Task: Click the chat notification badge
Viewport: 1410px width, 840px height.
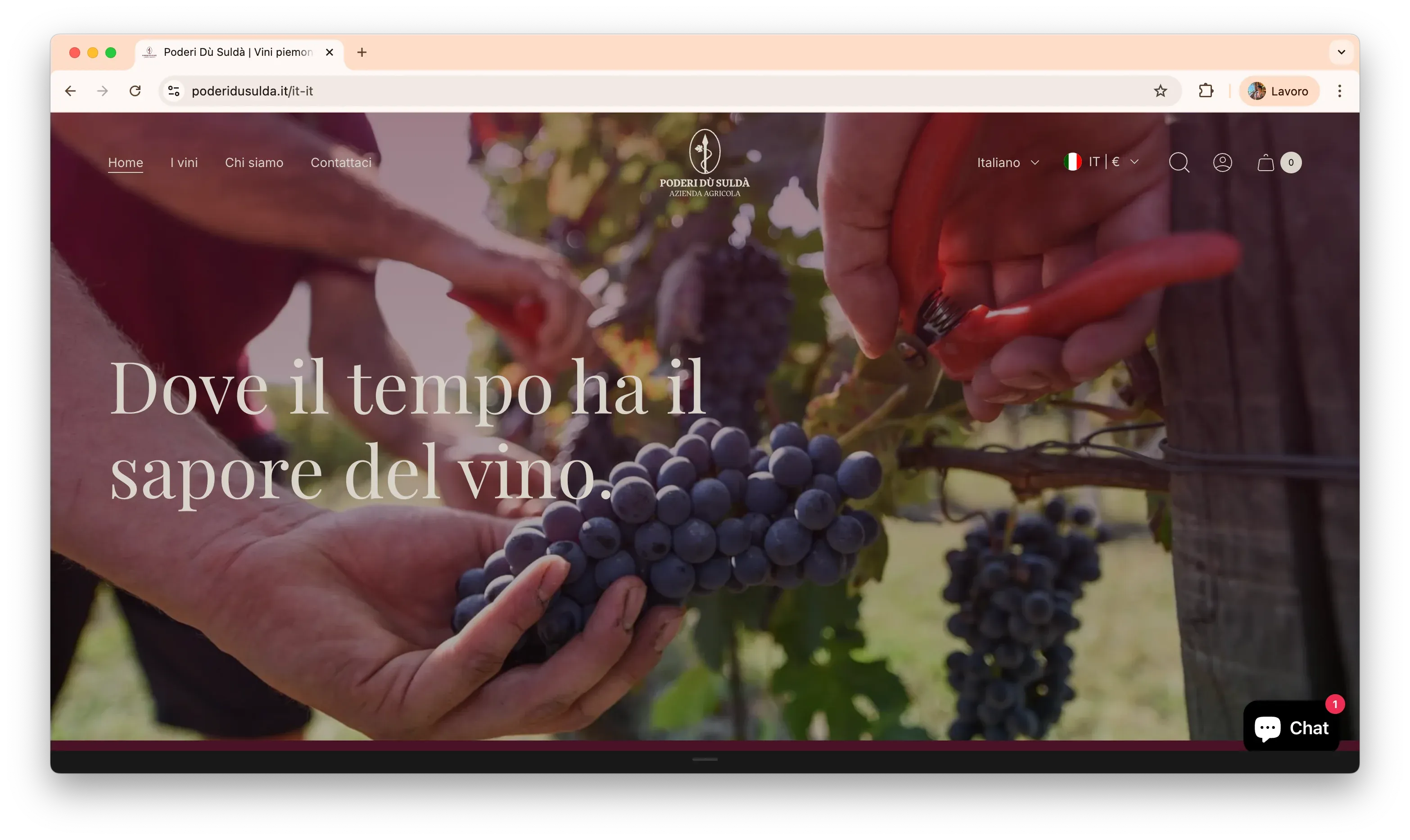Action: (1336, 704)
